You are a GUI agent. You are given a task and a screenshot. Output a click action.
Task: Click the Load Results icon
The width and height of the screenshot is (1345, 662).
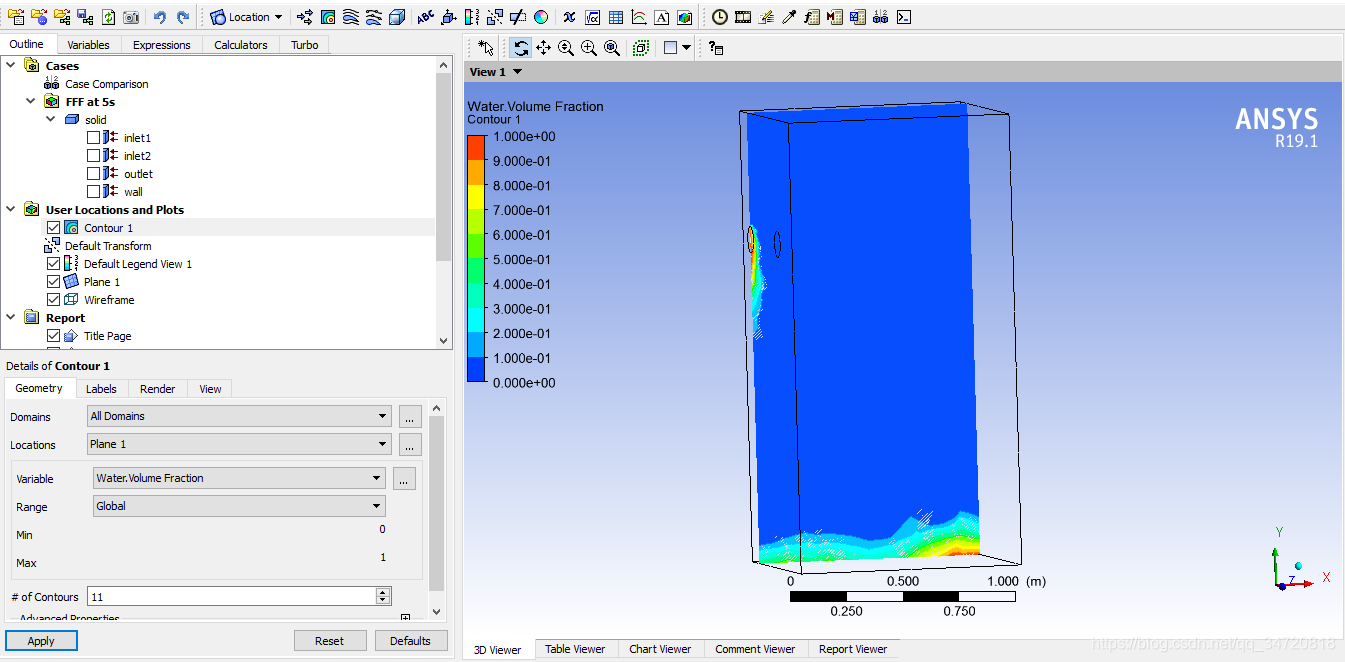pos(16,17)
